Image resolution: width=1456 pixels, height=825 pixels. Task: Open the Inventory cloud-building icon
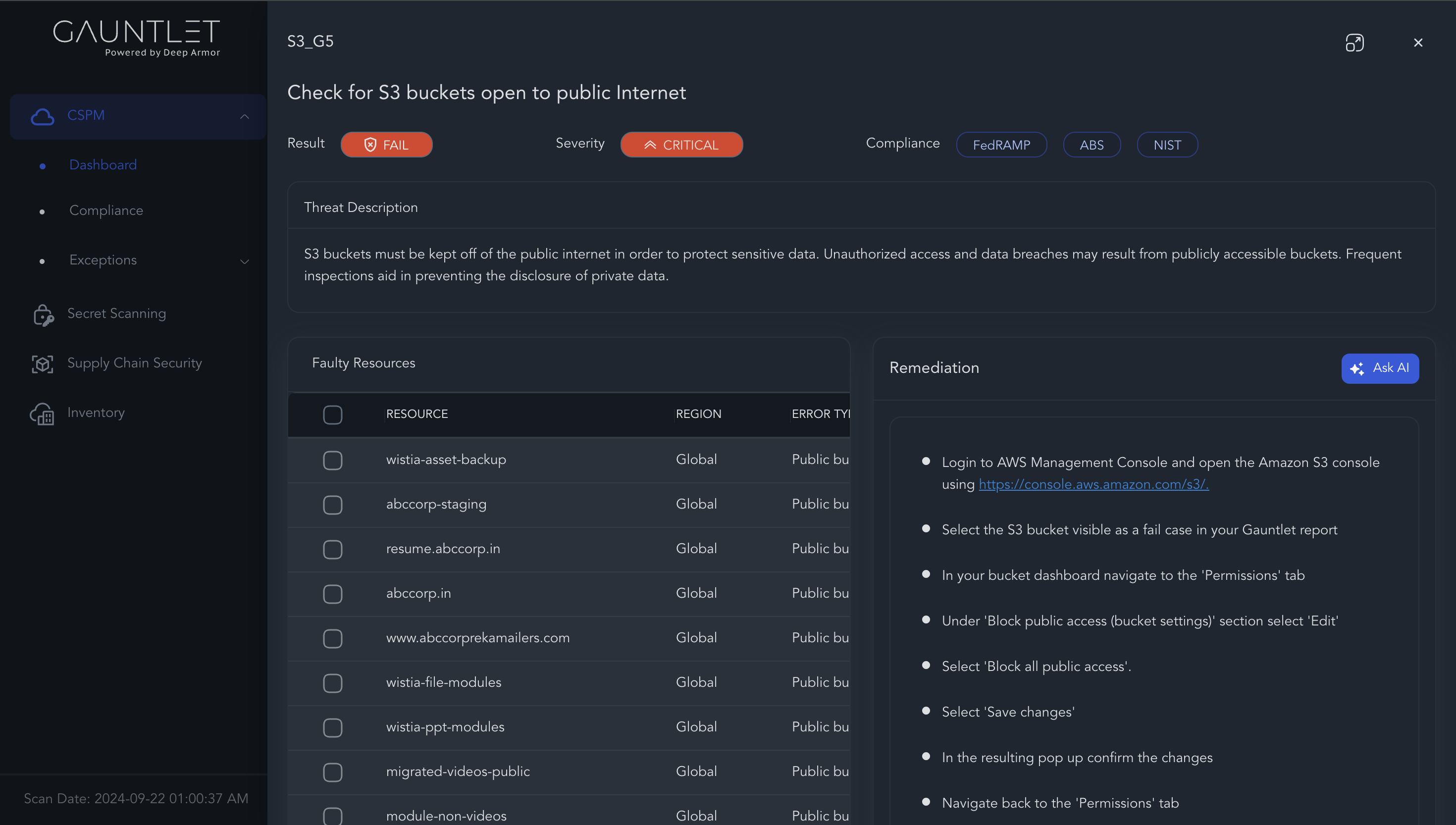tap(42, 413)
